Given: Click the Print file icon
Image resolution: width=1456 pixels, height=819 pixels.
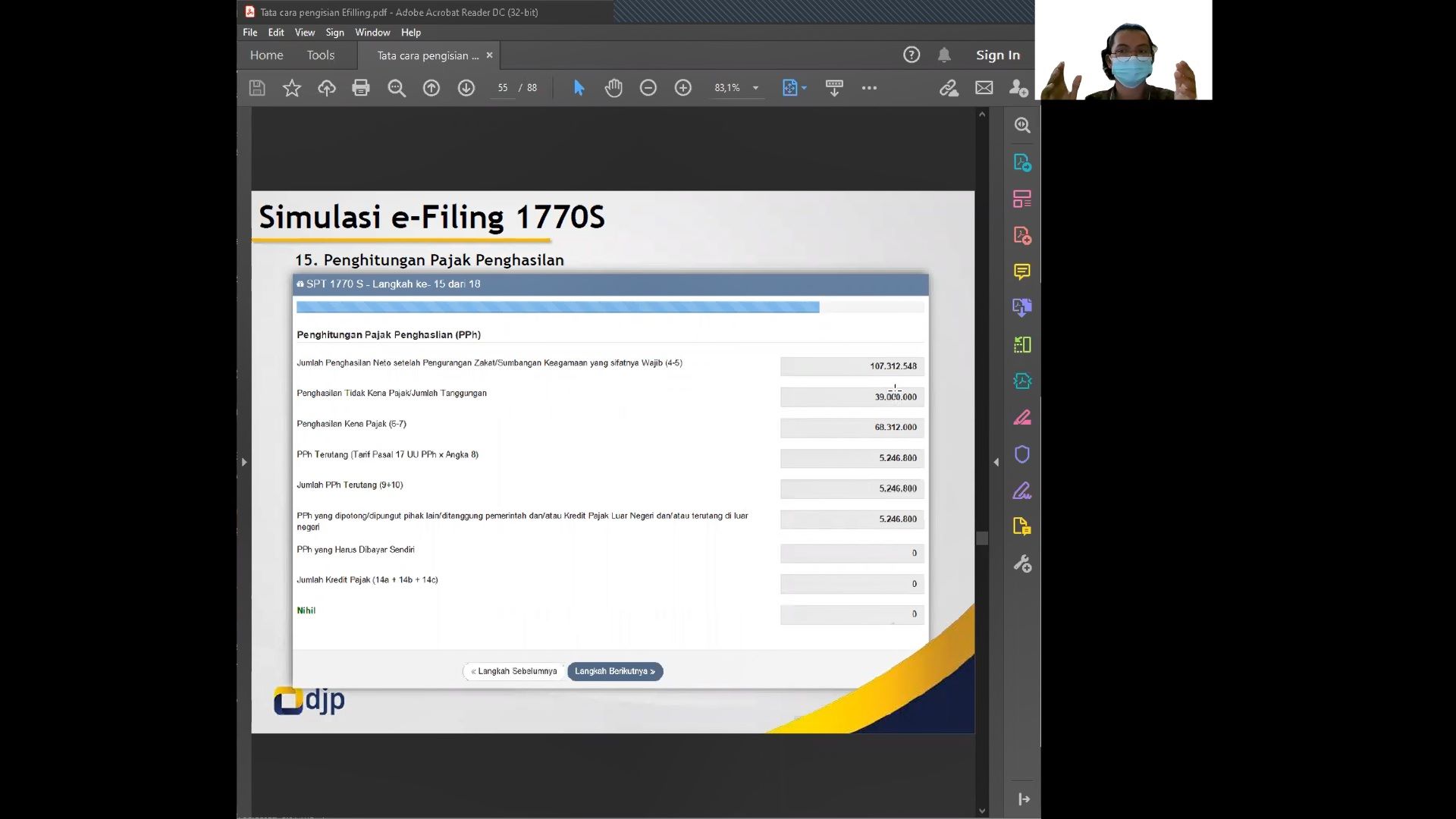Looking at the screenshot, I should (361, 88).
